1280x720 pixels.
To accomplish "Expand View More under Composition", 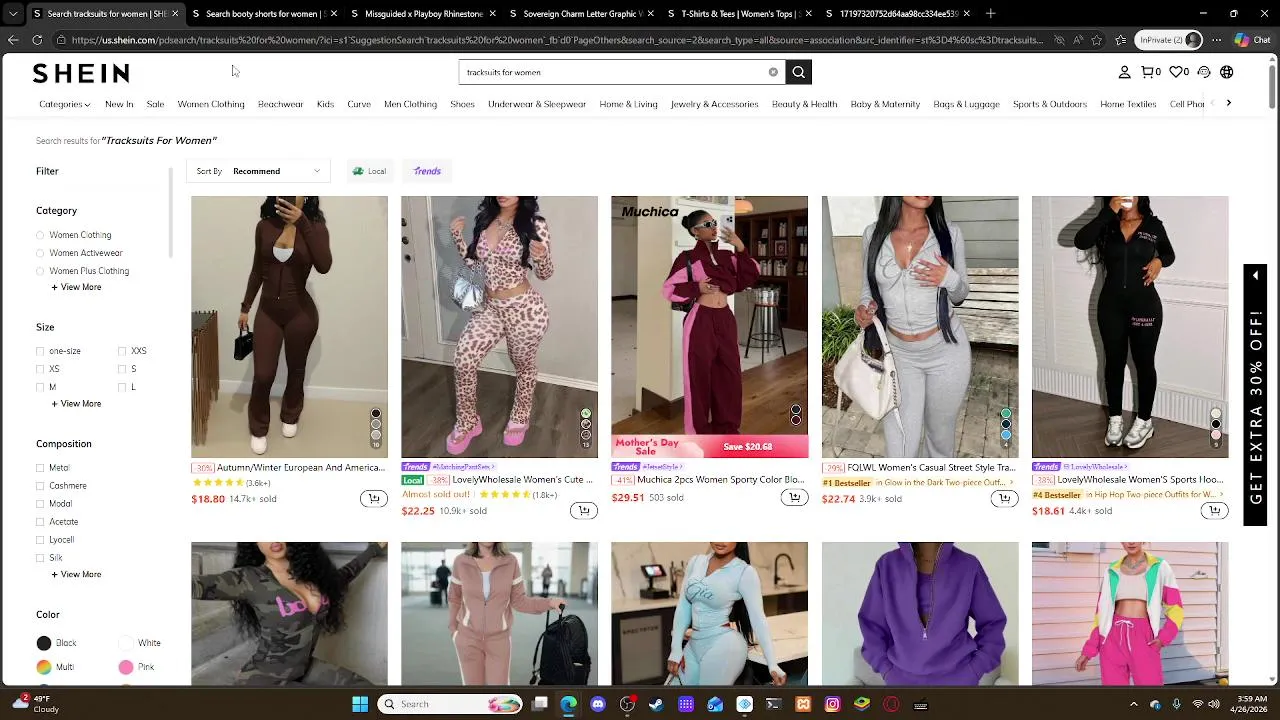I will tap(76, 575).
